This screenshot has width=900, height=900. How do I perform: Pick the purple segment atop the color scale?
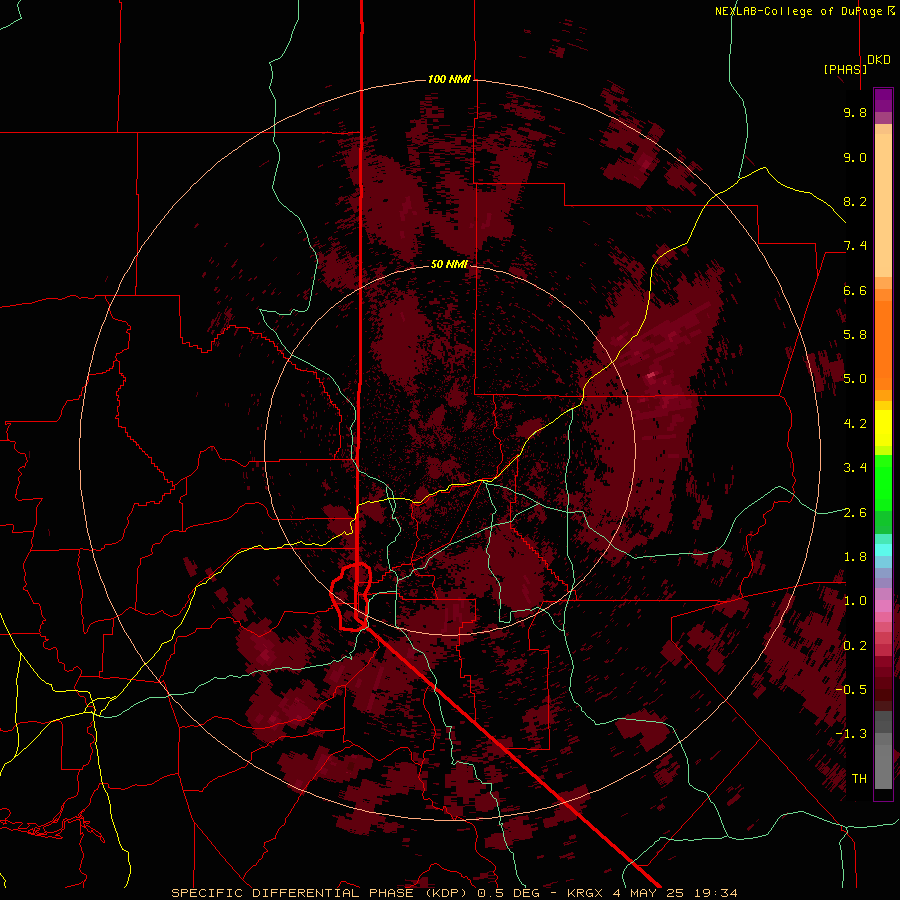click(883, 100)
